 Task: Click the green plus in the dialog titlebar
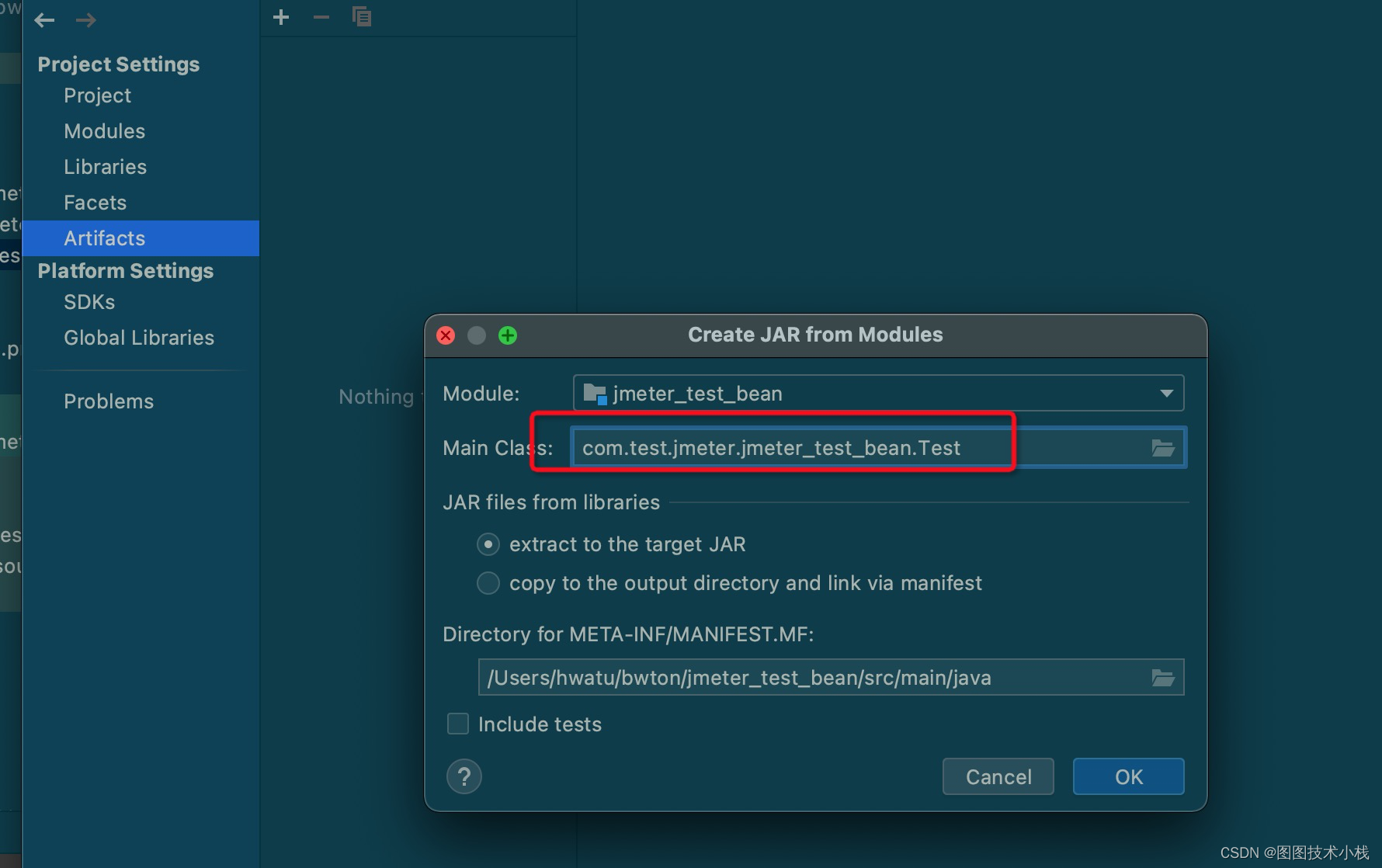508,335
